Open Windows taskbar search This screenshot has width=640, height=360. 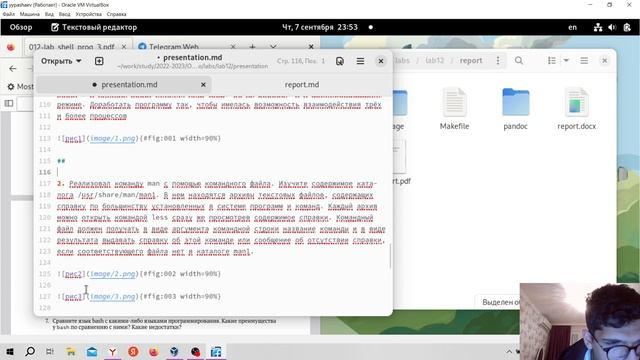(x=30, y=351)
